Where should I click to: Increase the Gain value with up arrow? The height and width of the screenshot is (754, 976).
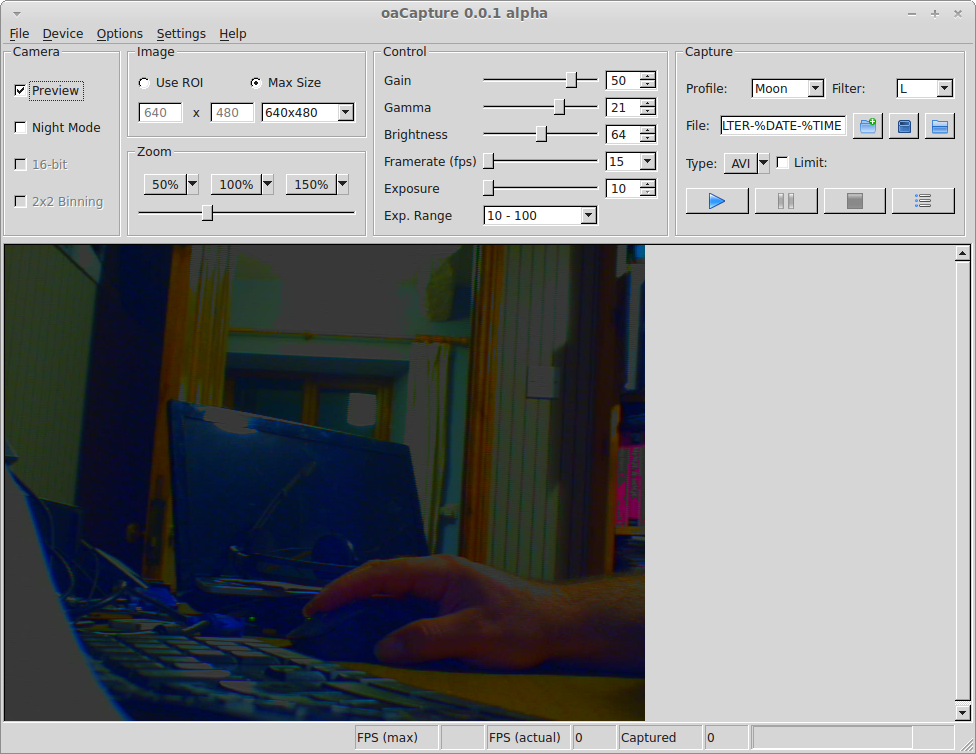[x=648, y=76]
